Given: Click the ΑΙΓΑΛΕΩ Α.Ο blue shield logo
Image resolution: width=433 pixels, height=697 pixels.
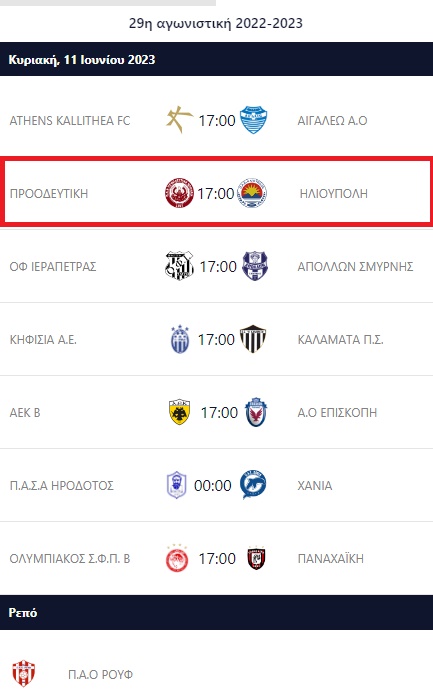Looking at the screenshot, I should coord(253,120).
